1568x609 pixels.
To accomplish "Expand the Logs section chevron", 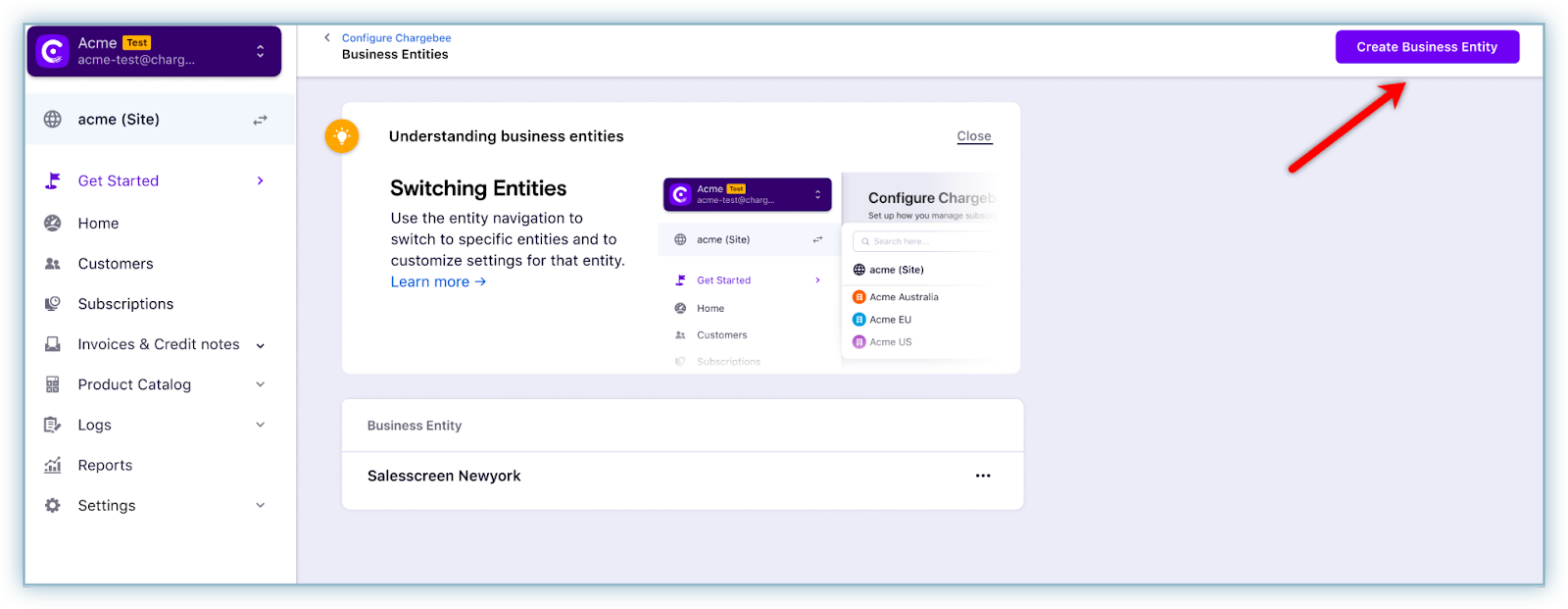I will [x=261, y=425].
